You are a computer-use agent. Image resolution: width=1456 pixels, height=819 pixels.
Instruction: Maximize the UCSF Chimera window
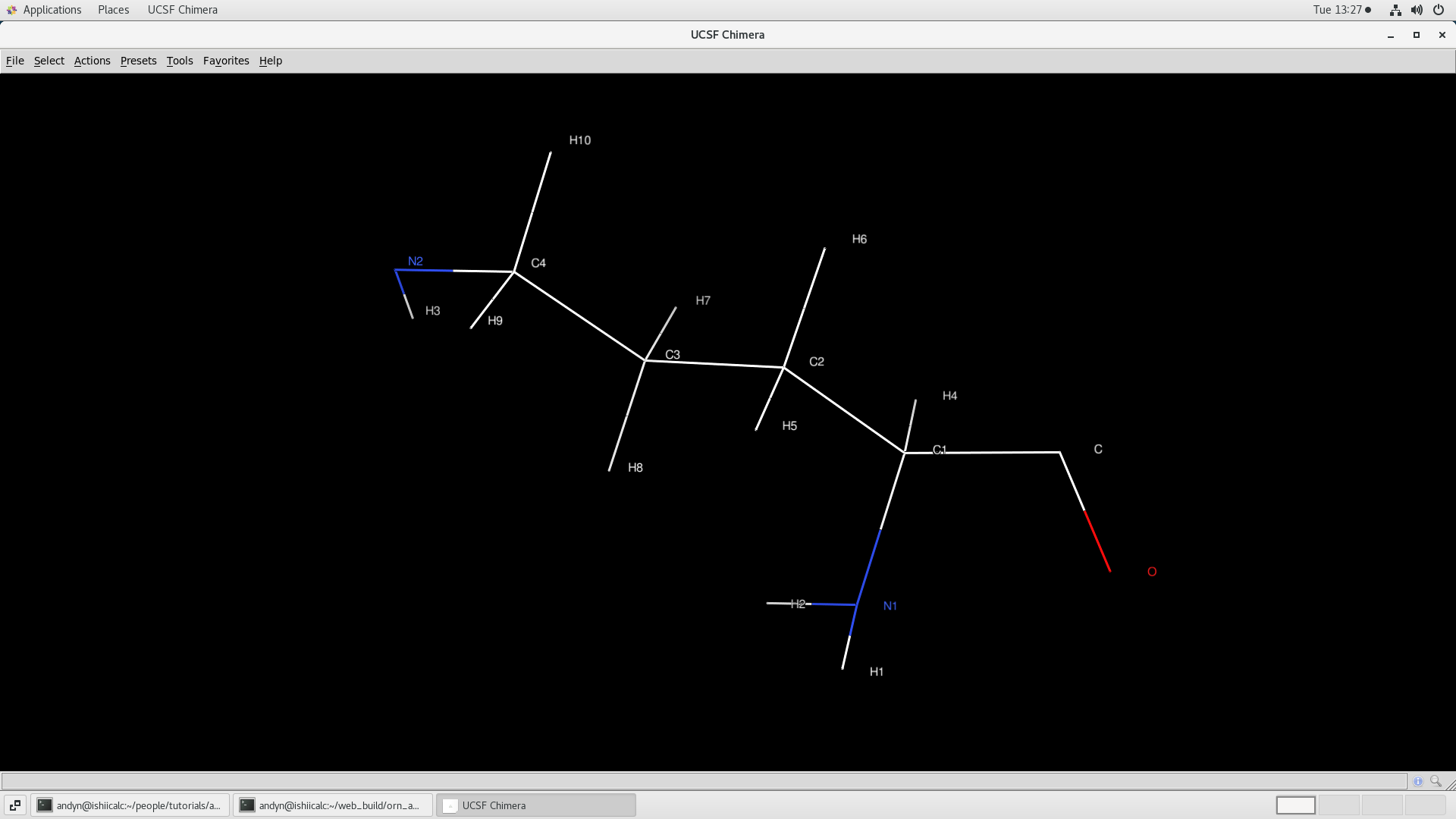pyautogui.click(x=1417, y=35)
